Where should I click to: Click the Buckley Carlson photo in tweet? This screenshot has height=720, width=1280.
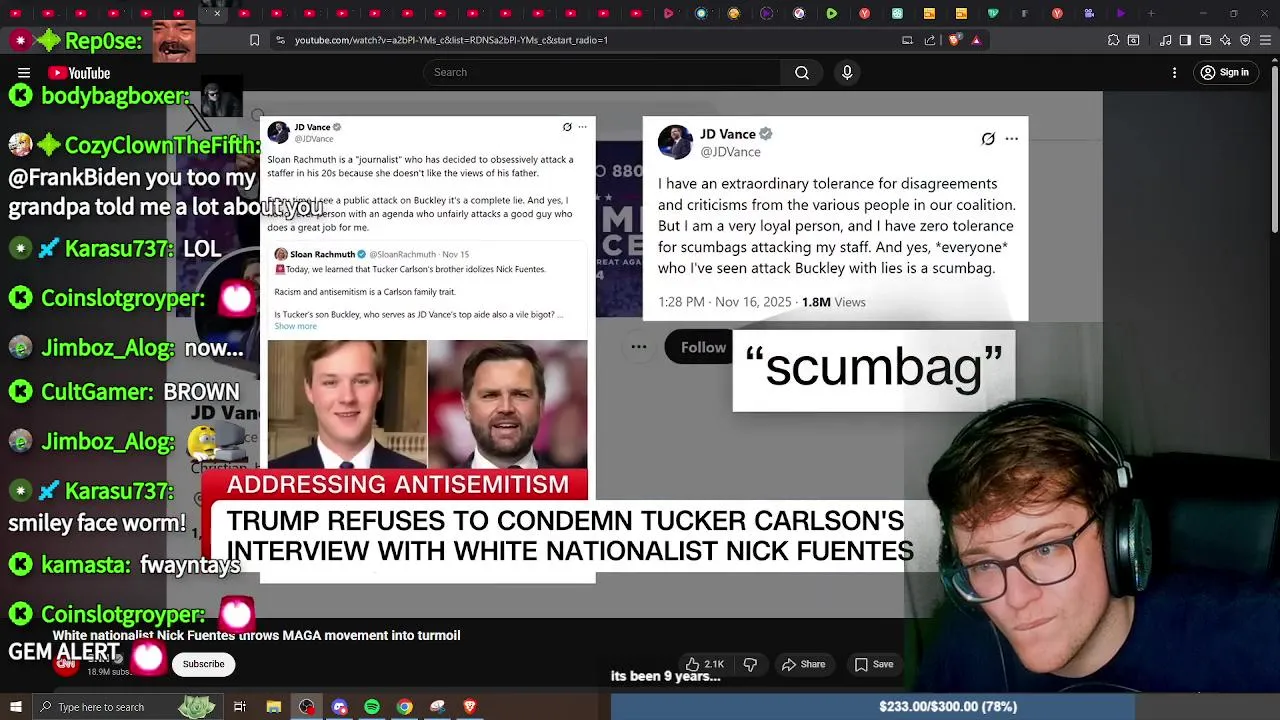tap(347, 404)
